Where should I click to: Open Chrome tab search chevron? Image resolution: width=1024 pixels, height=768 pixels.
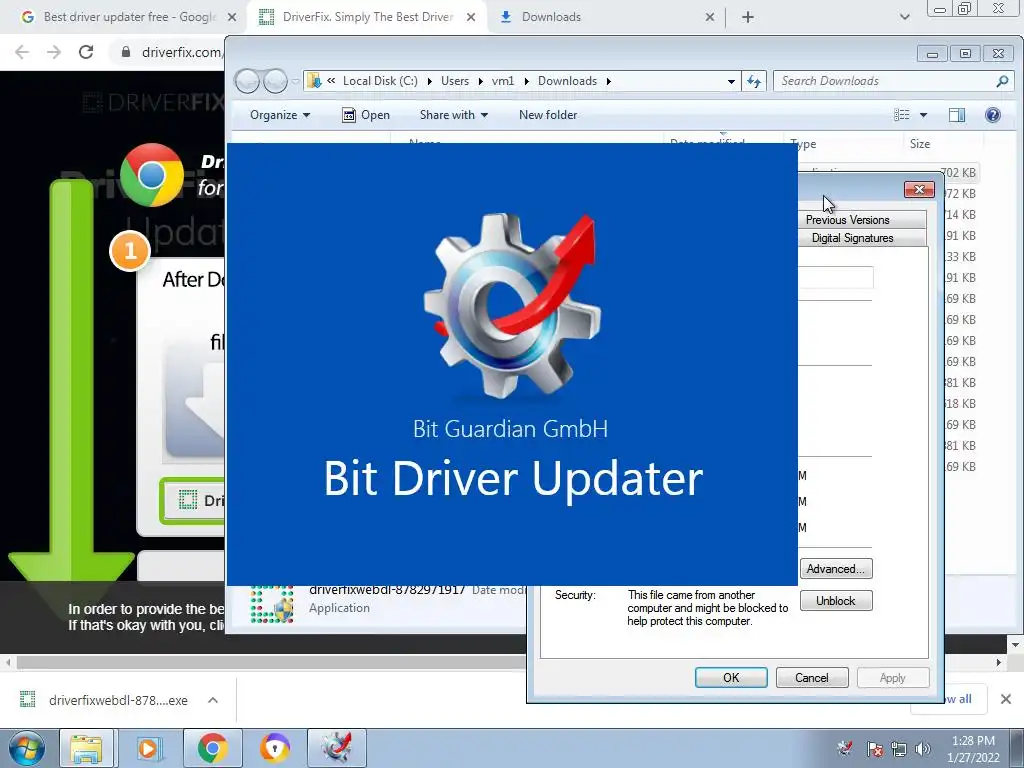click(x=904, y=17)
